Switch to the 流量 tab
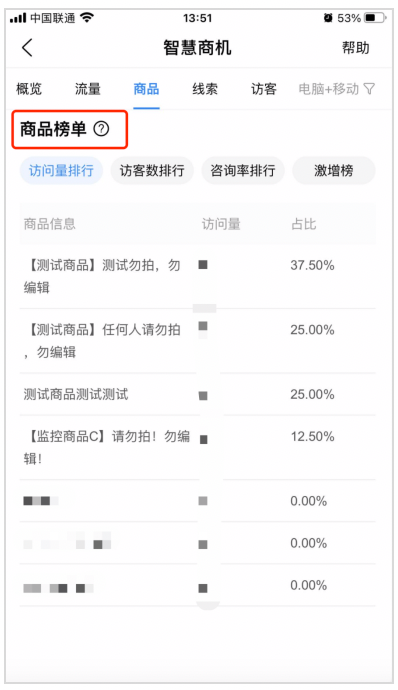 [x=88, y=89]
